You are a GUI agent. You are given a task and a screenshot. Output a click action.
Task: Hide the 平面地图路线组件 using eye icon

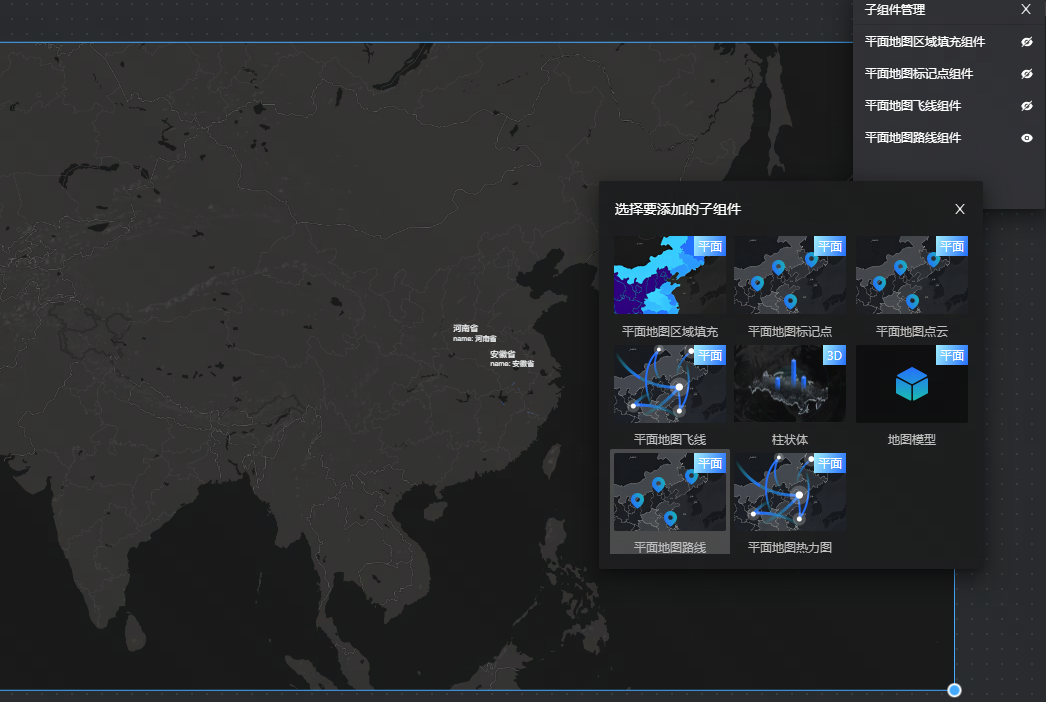[x=1026, y=138]
